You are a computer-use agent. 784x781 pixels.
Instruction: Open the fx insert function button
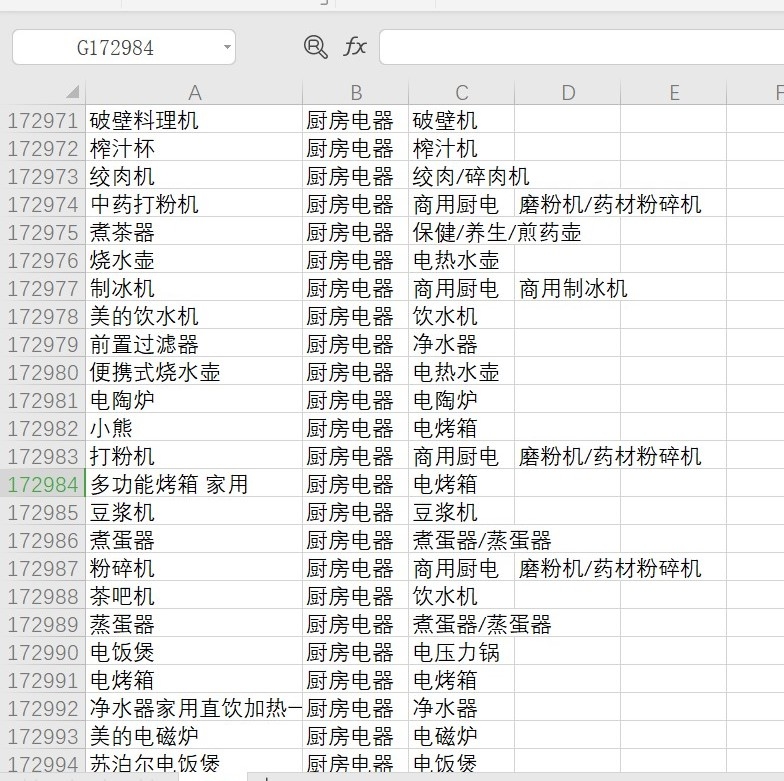pos(354,47)
